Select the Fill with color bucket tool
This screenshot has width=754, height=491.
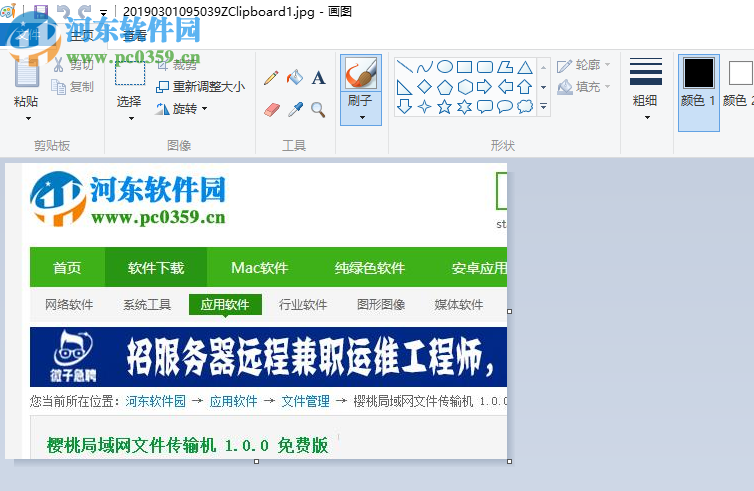click(x=295, y=77)
